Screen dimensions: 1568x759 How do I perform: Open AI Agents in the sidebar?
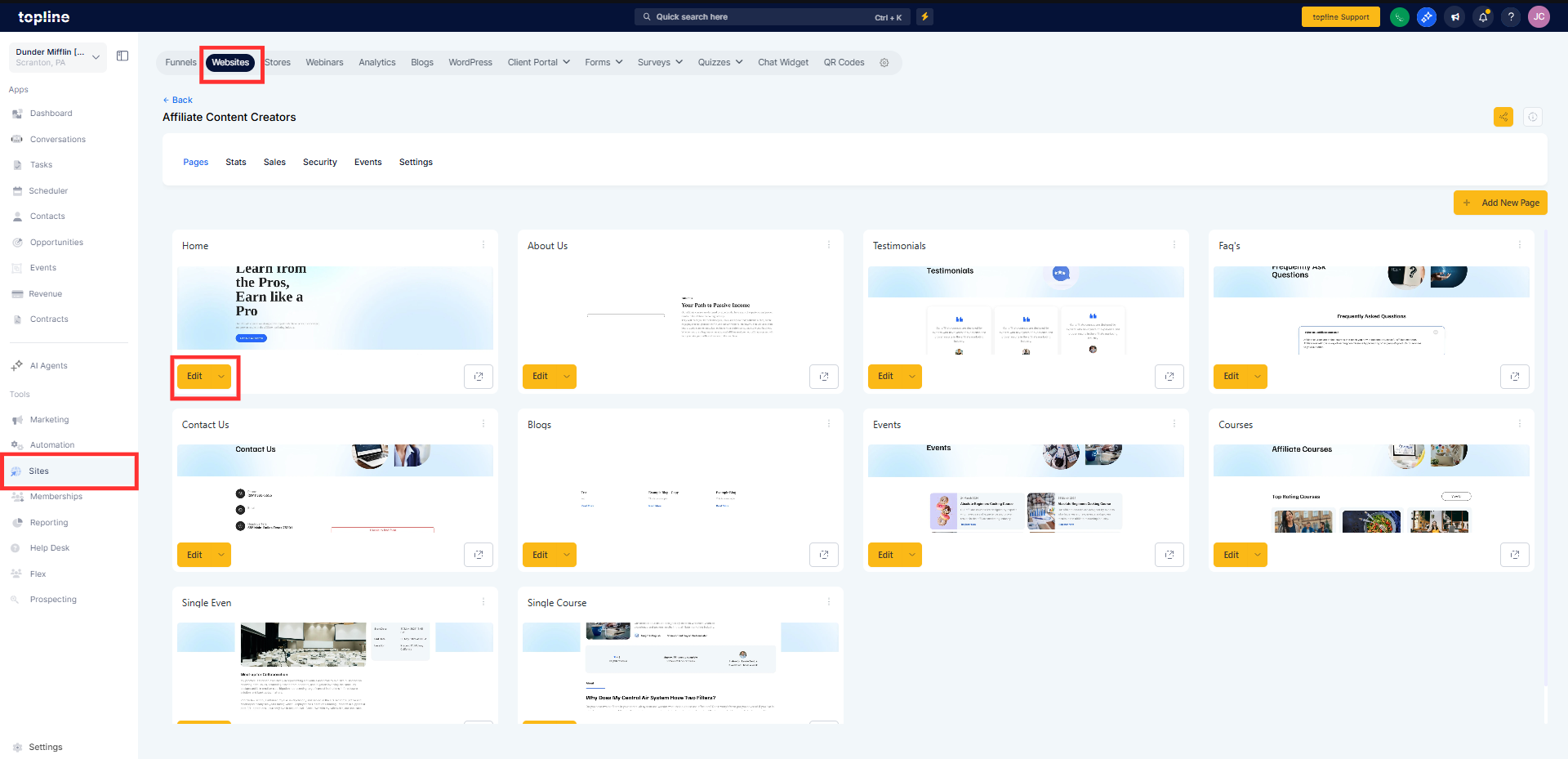click(48, 366)
